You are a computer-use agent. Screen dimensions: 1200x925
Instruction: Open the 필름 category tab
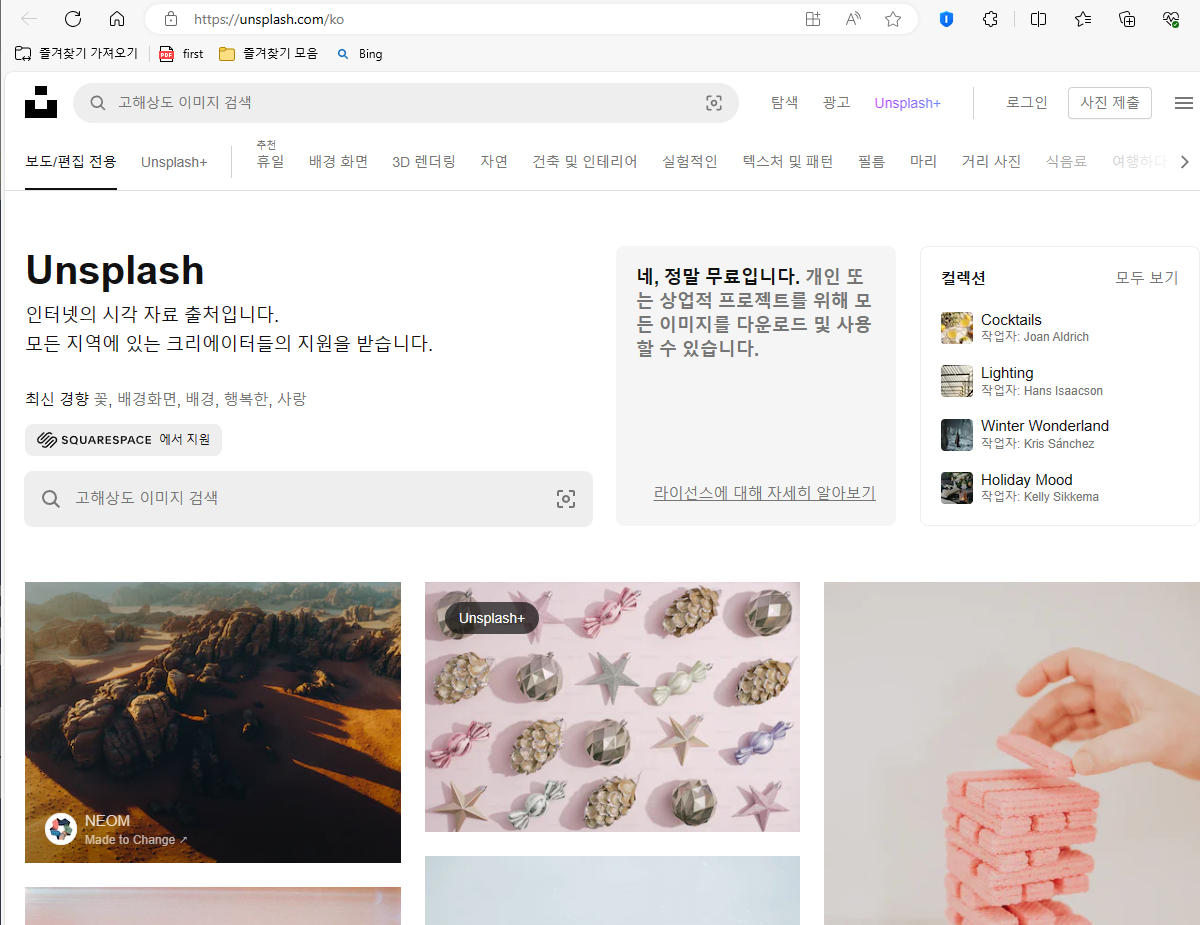[871, 162]
